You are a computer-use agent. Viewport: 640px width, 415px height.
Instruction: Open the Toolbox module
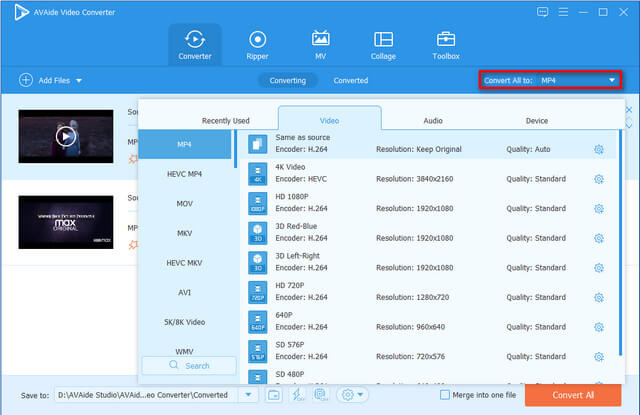(446, 44)
